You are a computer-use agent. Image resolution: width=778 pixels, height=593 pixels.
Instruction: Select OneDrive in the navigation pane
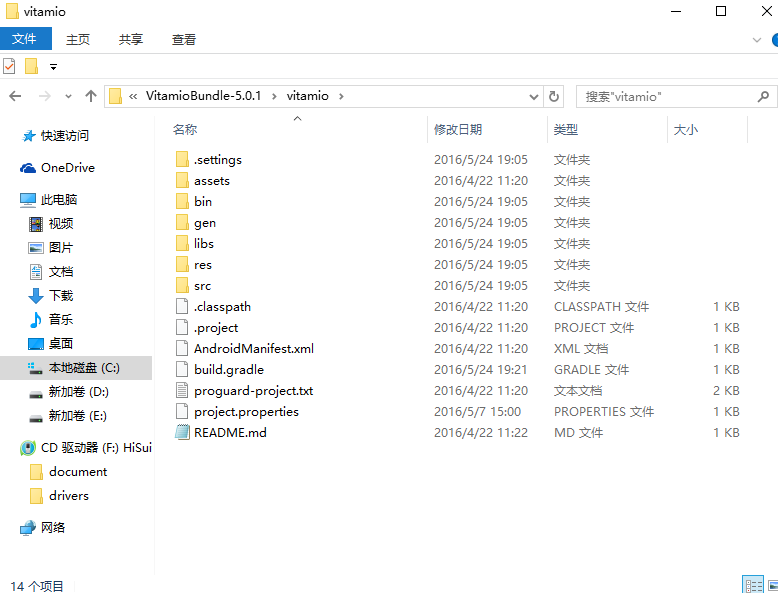click(67, 168)
